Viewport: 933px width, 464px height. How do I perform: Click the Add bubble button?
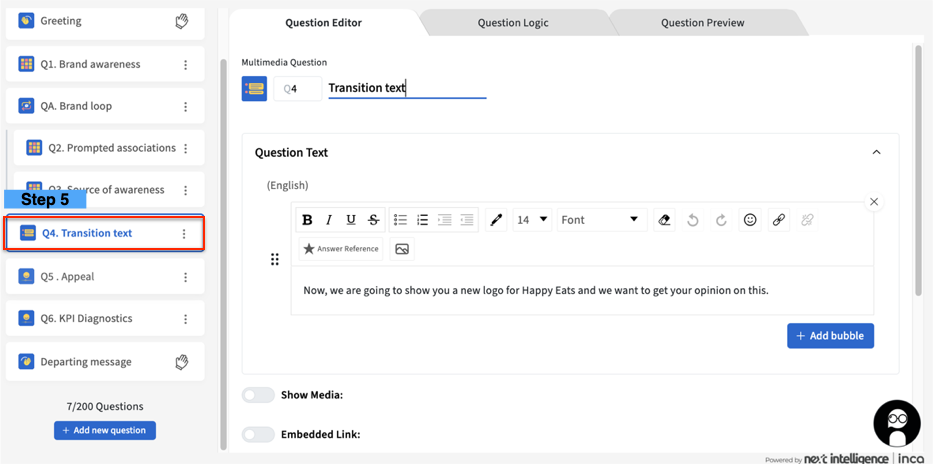click(830, 336)
